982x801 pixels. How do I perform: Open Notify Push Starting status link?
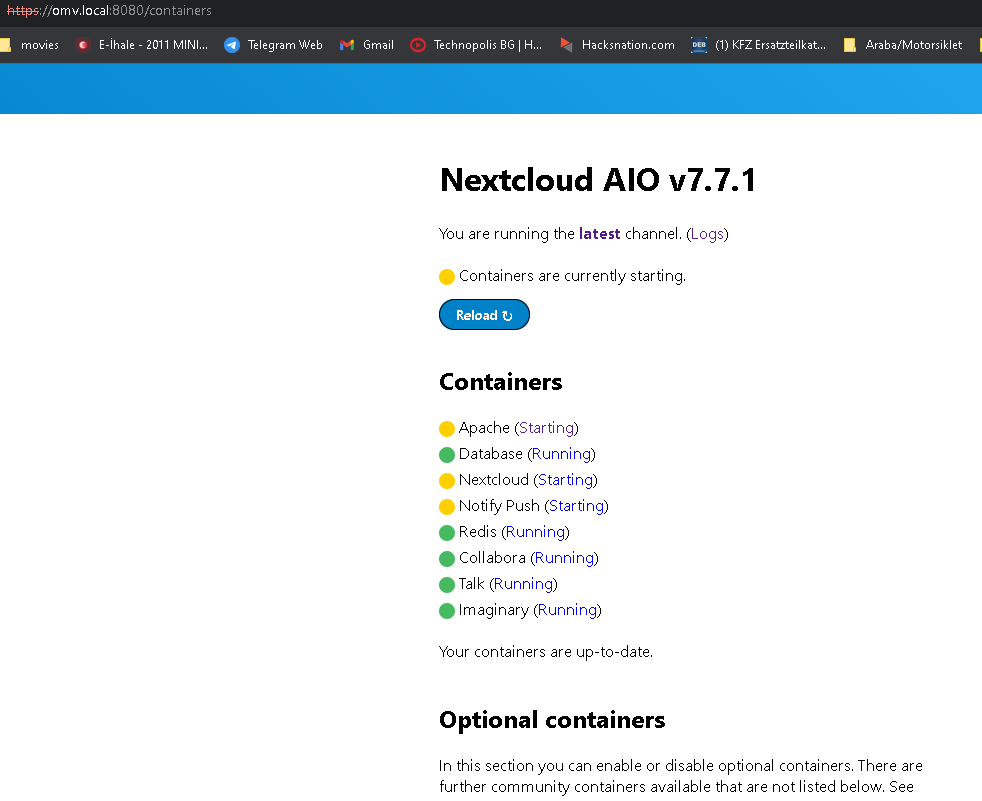click(576, 506)
